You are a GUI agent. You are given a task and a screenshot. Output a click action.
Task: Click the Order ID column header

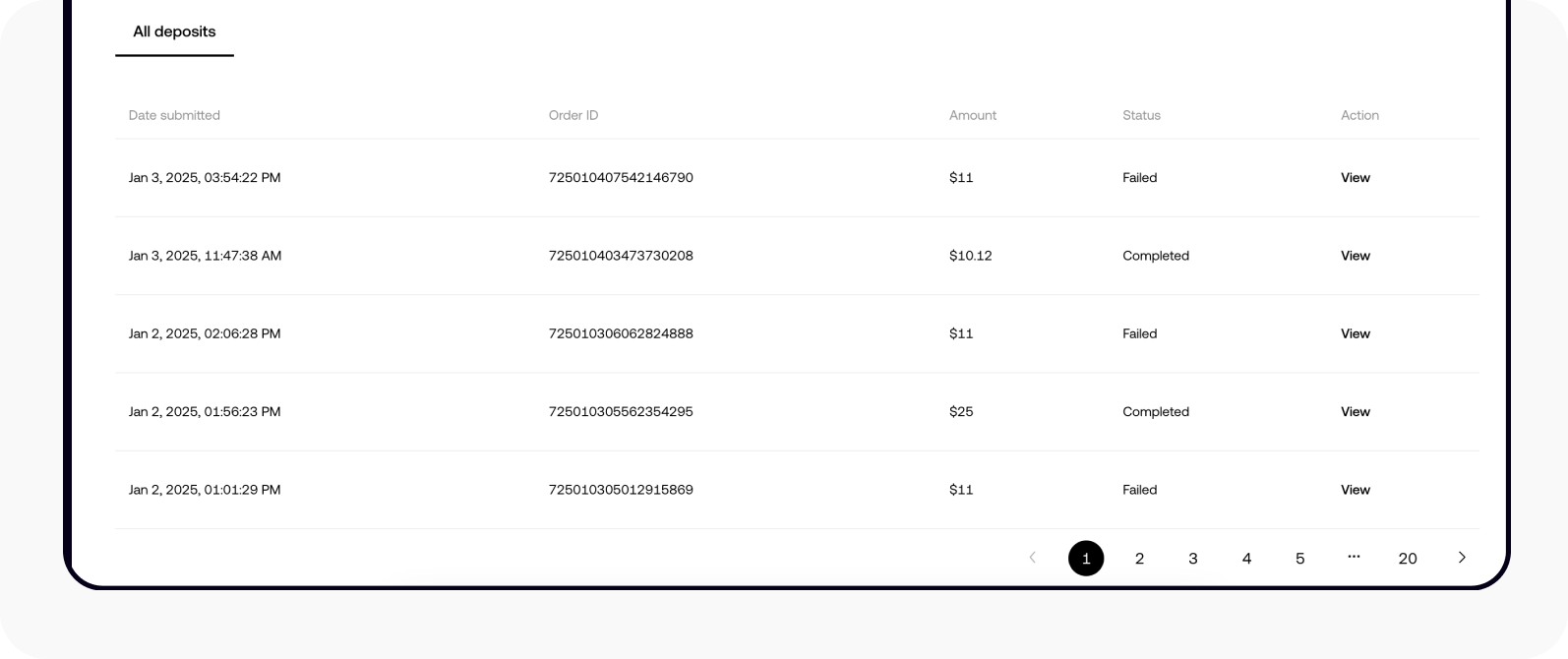573,115
